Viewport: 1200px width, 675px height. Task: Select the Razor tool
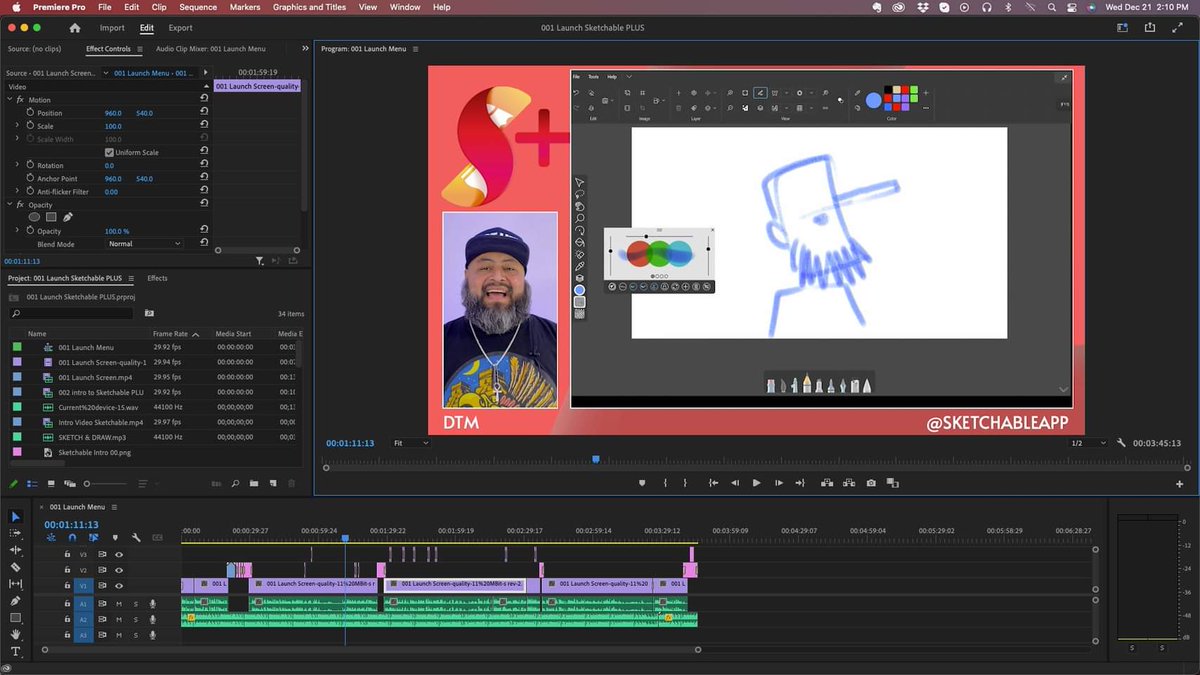pos(15,565)
